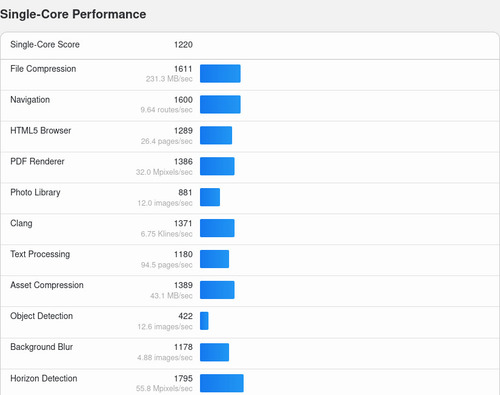Image resolution: width=500 pixels, height=395 pixels.
Task: Click the Horizon Detection score bar
Action: [x=222, y=383]
